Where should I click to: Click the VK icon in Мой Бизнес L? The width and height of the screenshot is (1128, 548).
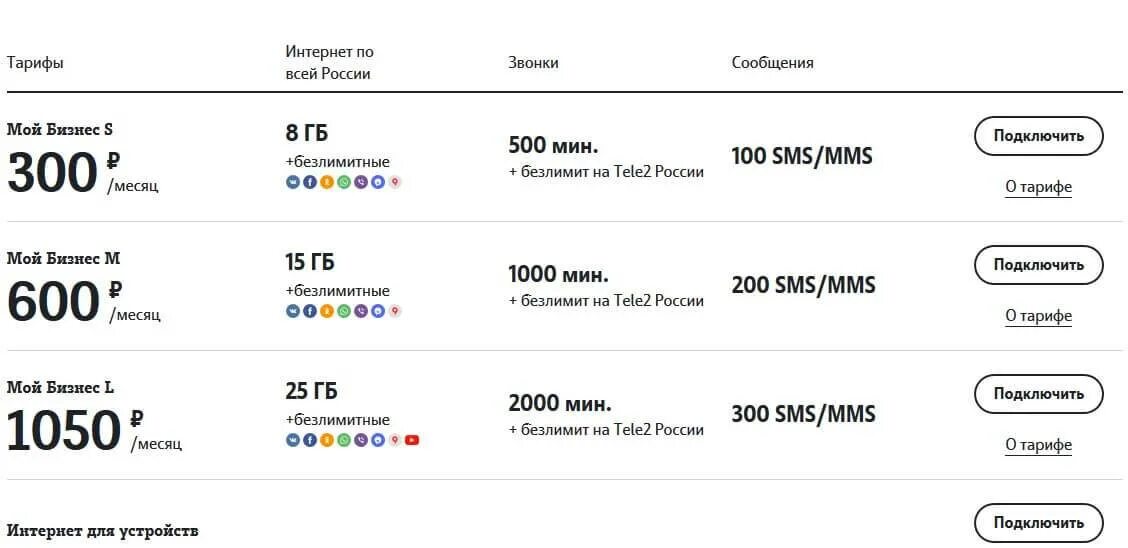coord(293,440)
